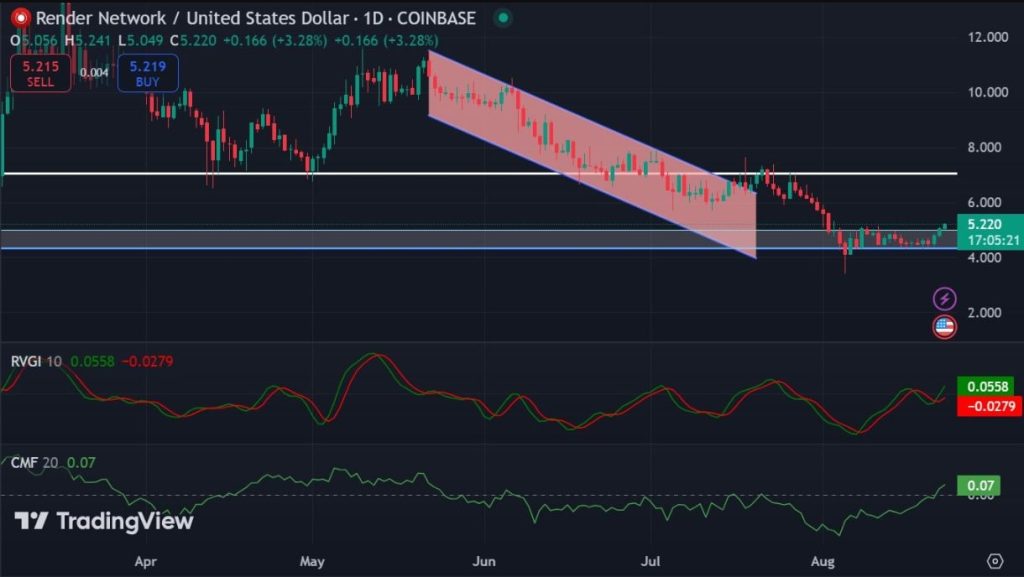Select the white horizontal resistance line
The height and width of the screenshot is (577, 1024).
pyautogui.click(x=480, y=174)
